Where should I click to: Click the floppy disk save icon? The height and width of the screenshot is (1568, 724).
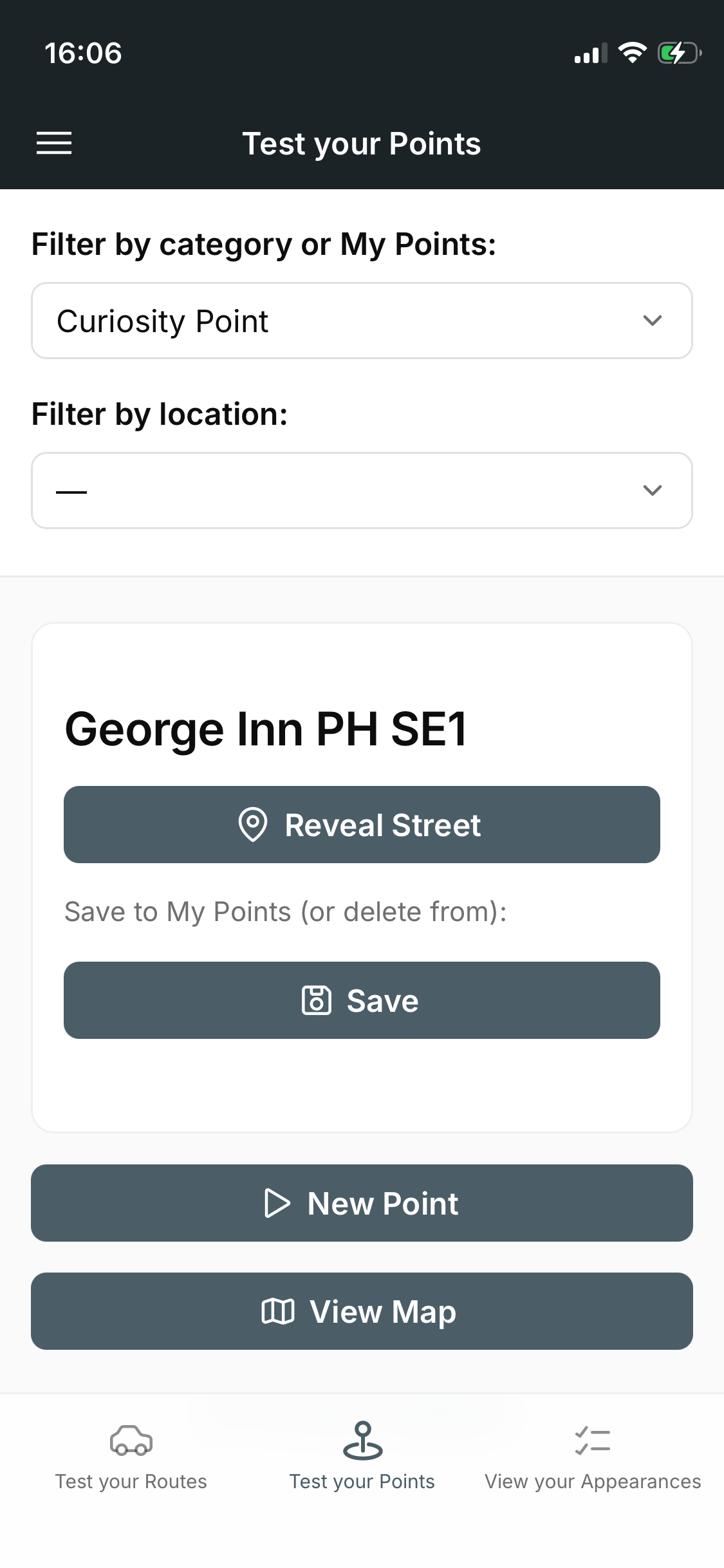[x=317, y=1000]
